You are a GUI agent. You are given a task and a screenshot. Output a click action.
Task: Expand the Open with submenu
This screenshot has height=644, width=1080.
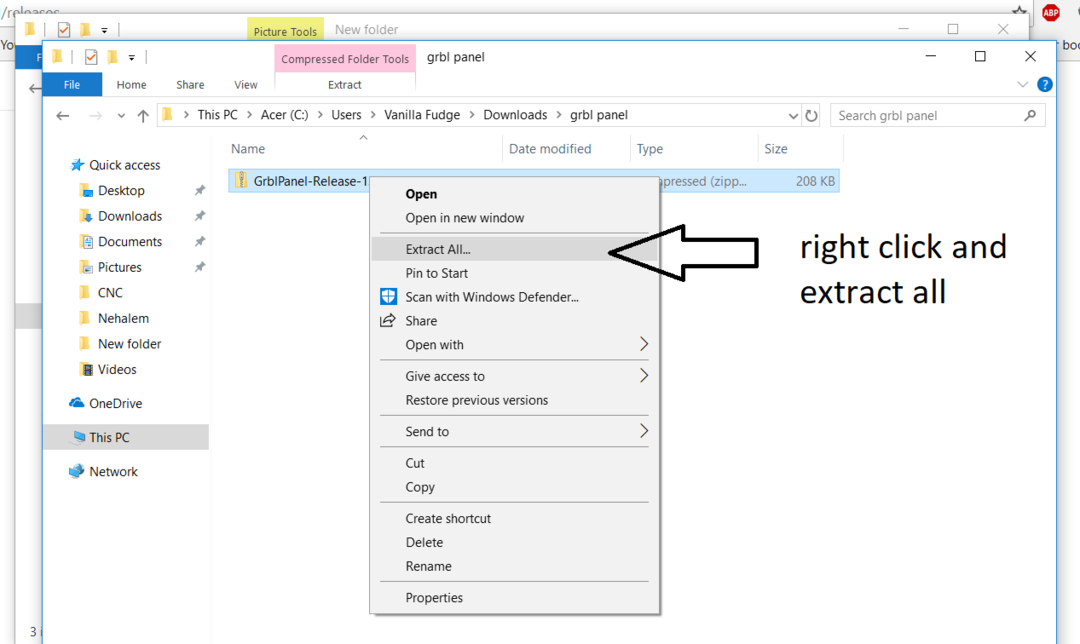643,345
